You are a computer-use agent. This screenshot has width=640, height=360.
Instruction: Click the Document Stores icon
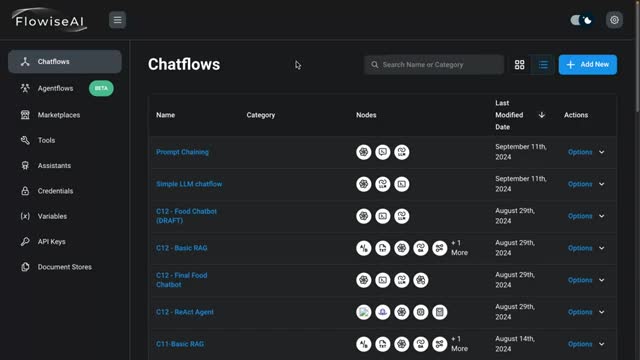click(x=25, y=267)
